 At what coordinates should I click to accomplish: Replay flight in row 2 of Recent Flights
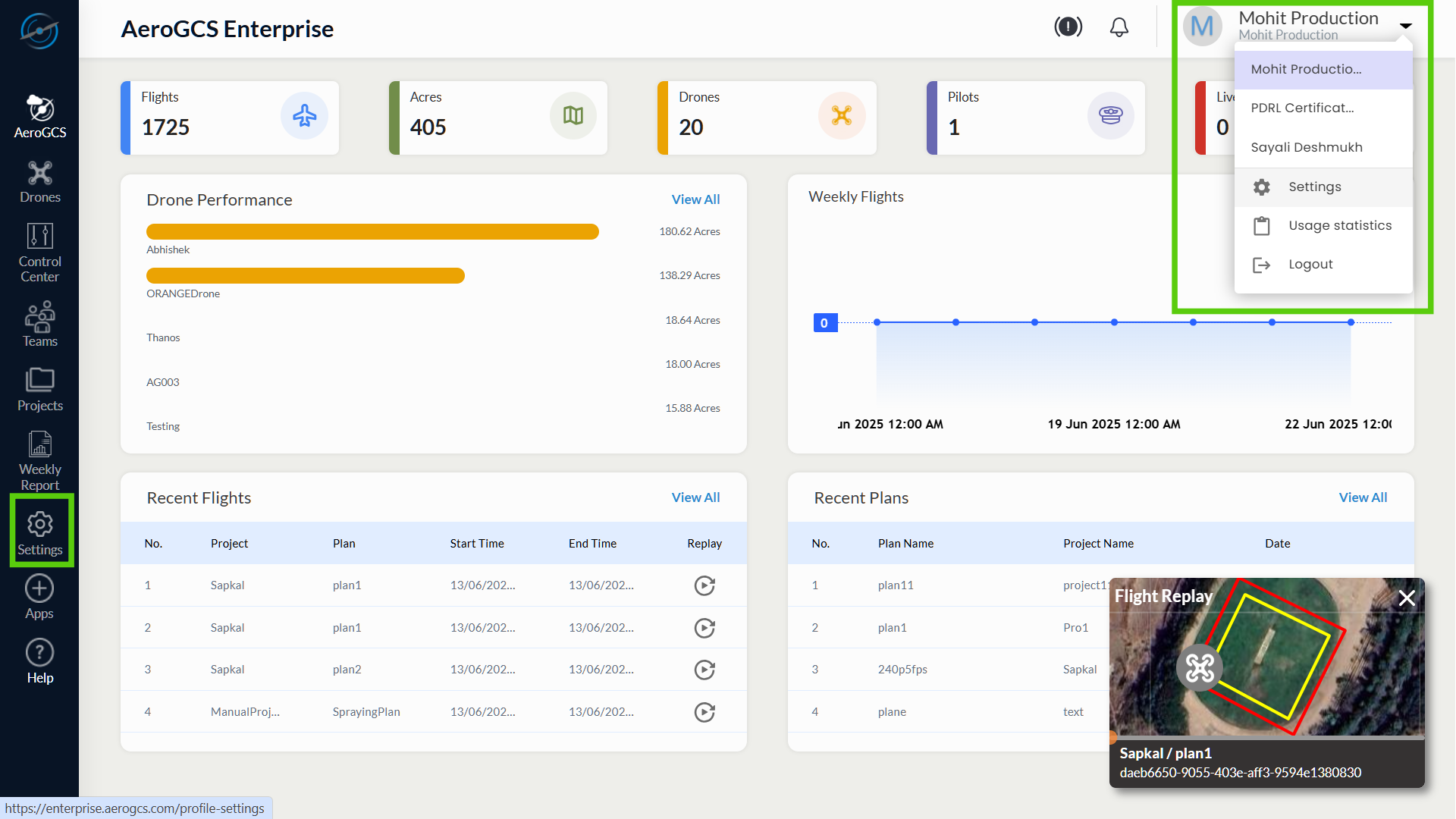pos(704,628)
